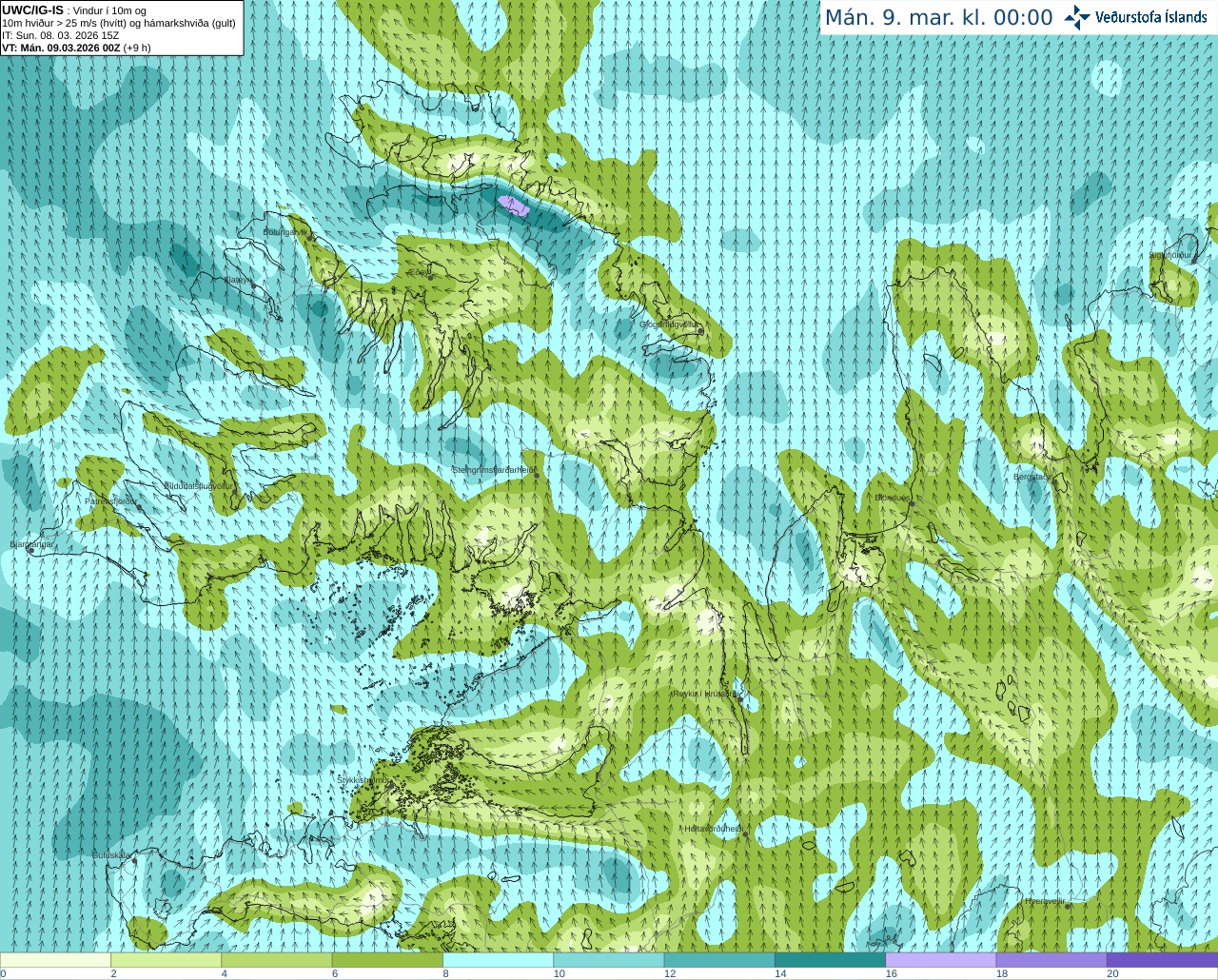Click the Steingrímsfjarðarheiði station label
Screen dimensions: 1218x980
[x=492, y=469]
